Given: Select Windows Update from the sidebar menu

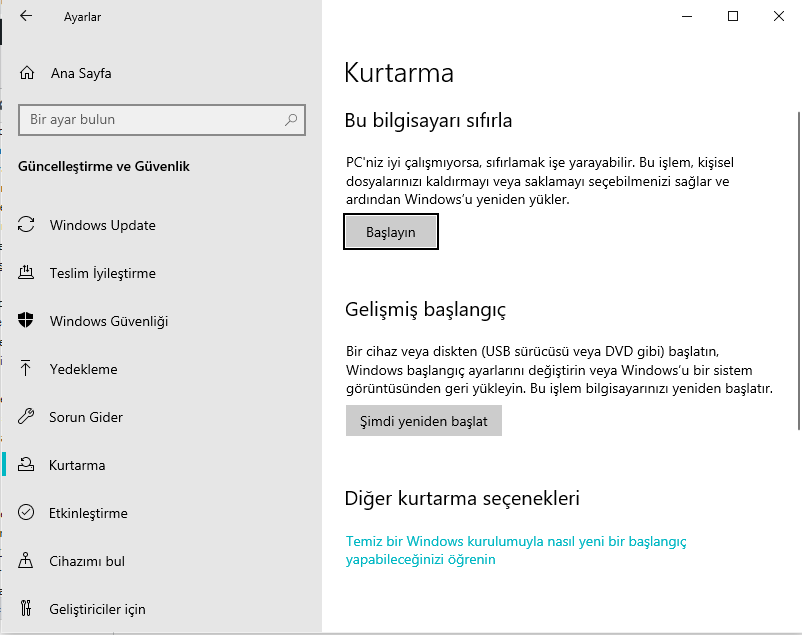Looking at the screenshot, I should (100, 225).
